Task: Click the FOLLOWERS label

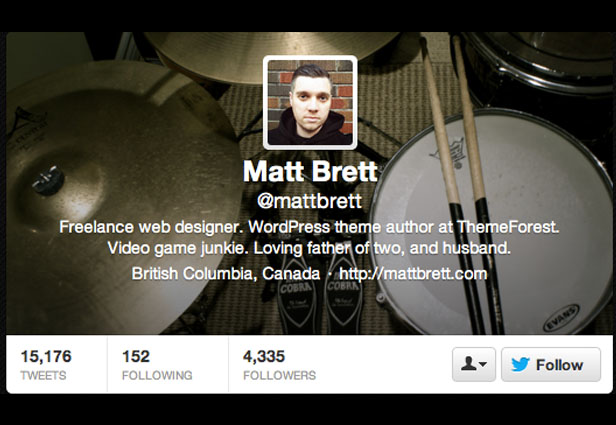Action: coord(279,376)
